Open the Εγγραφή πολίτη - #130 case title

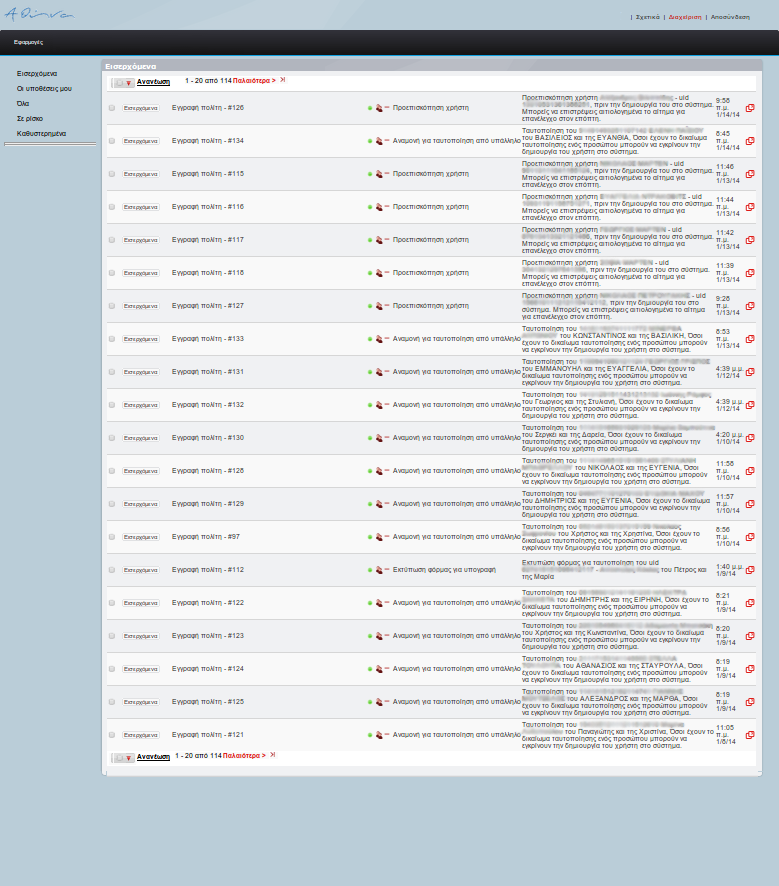[208, 438]
